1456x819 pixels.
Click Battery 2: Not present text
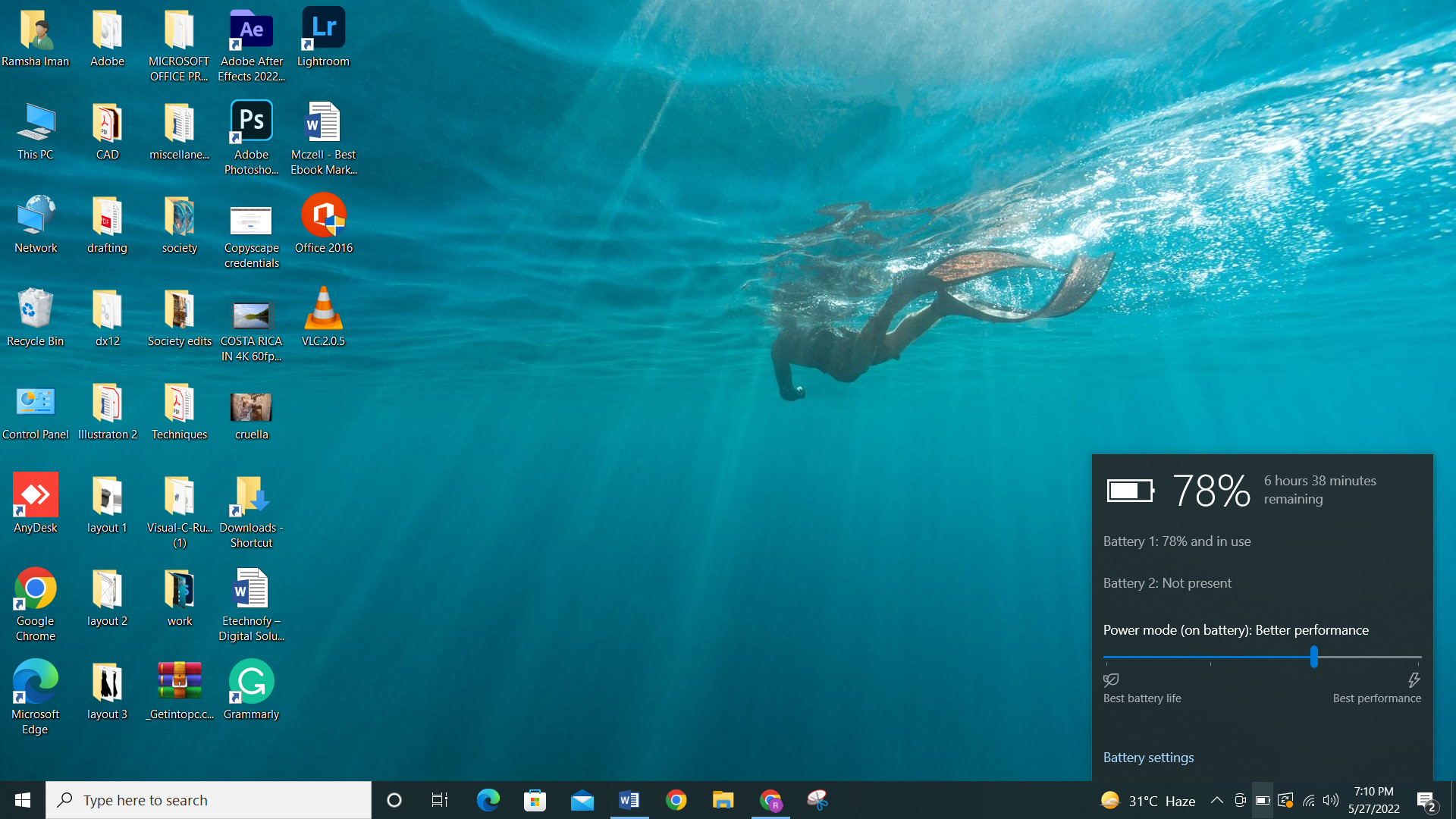(1167, 583)
